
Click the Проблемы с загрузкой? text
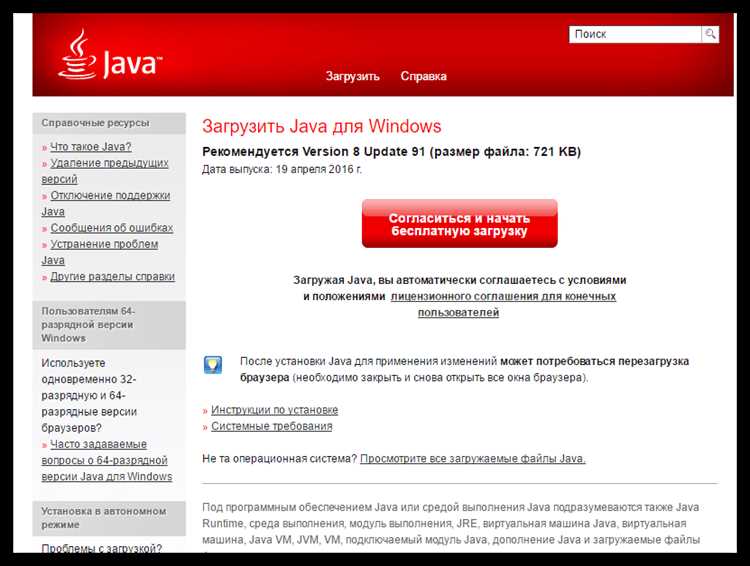click(101, 548)
